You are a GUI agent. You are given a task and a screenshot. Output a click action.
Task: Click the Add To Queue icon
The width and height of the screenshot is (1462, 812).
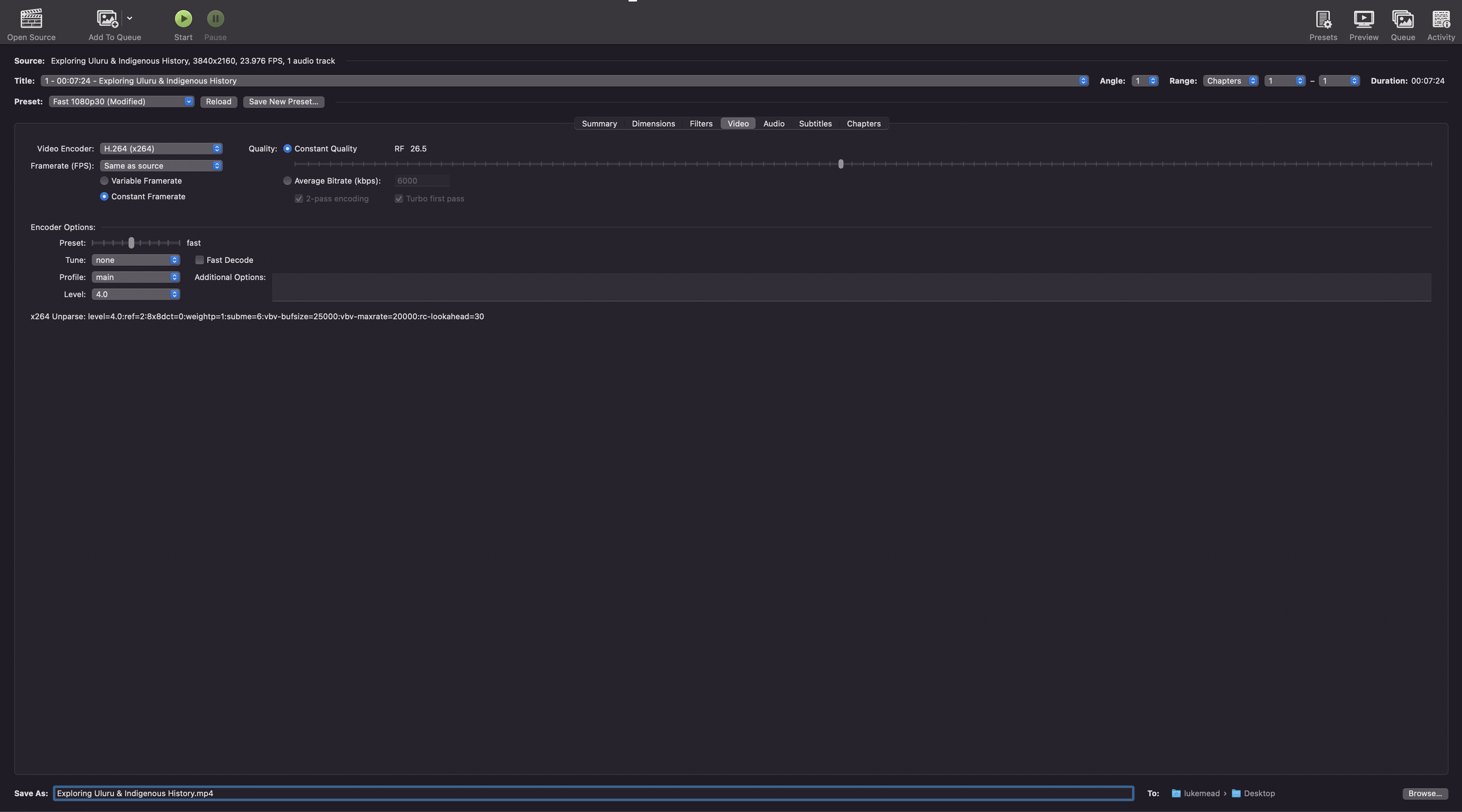tap(107, 19)
